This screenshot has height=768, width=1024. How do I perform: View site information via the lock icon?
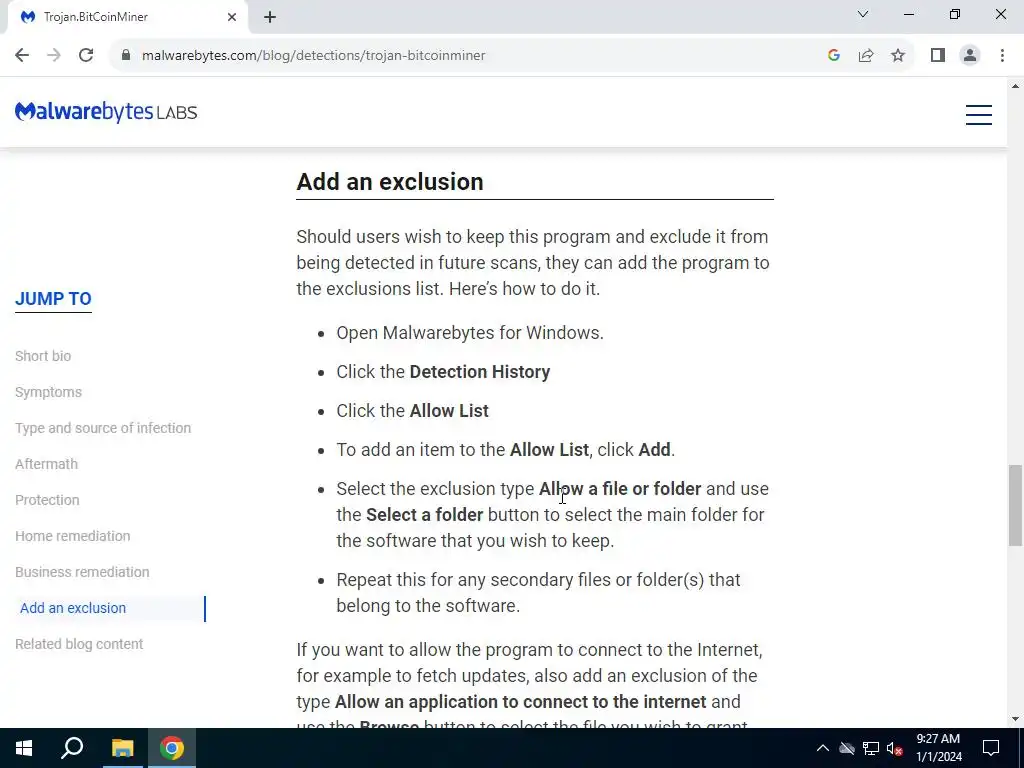click(126, 56)
